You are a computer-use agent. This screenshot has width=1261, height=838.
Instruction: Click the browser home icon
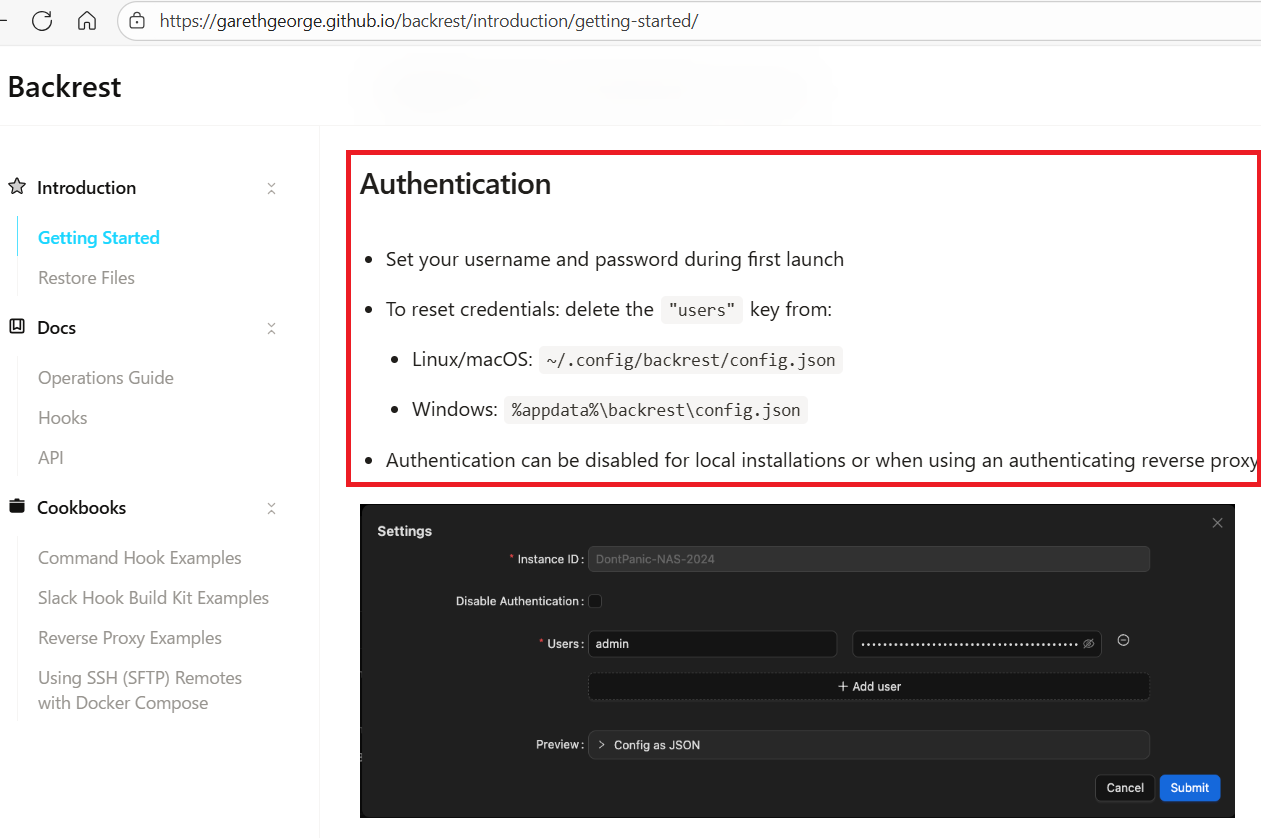coord(87,20)
